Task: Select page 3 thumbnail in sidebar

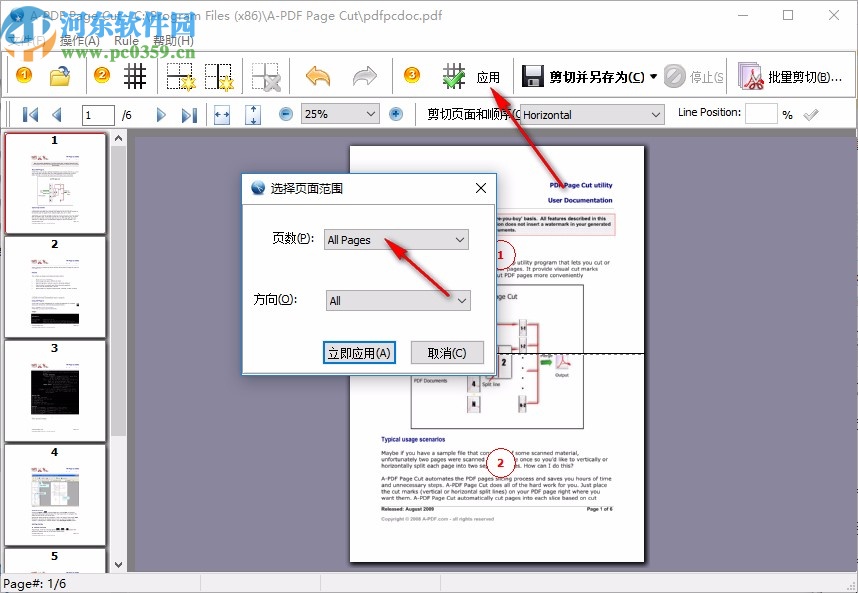Action: pyautogui.click(x=55, y=390)
